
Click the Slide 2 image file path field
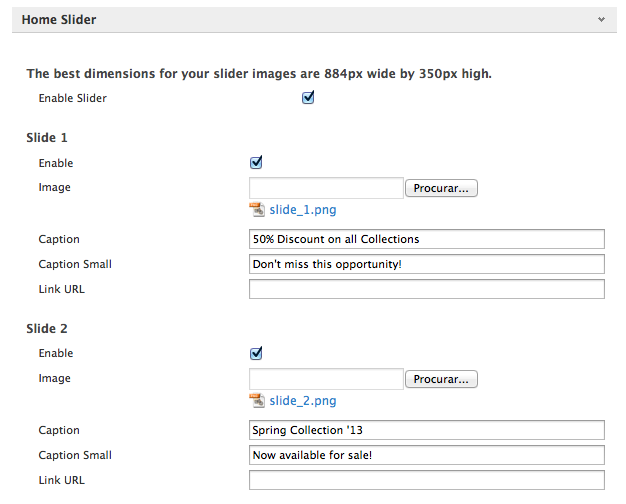click(326, 379)
